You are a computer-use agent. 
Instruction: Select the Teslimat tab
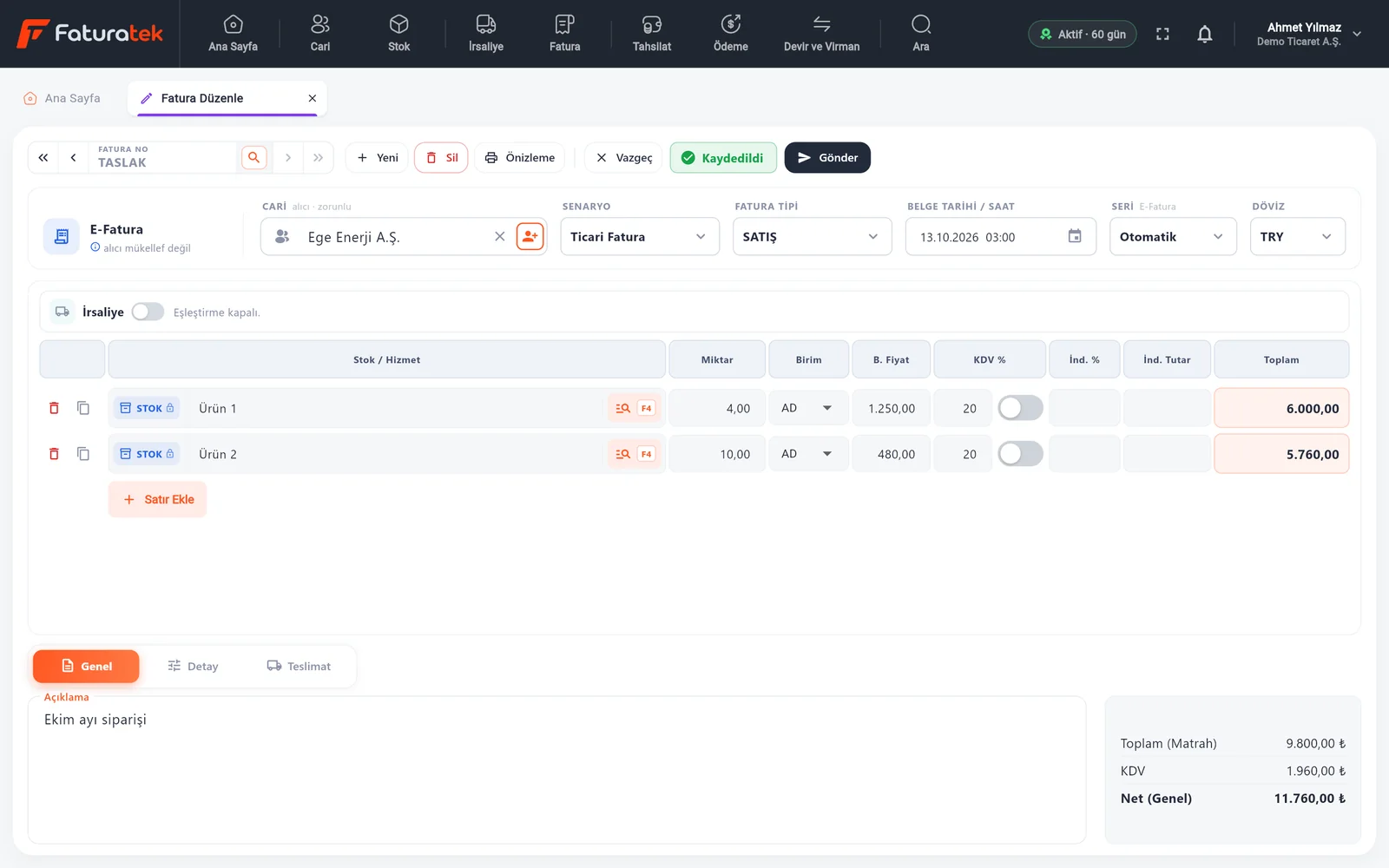click(x=299, y=666)
